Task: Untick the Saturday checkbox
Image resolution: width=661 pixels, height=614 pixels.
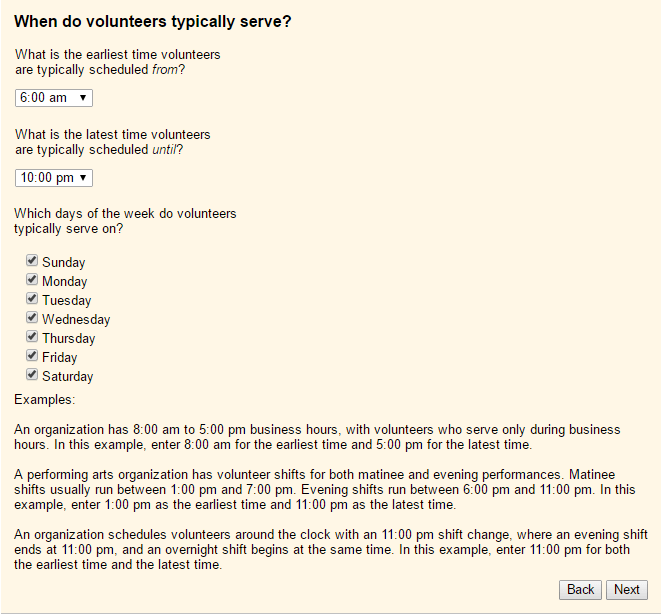Action: (32, 375)
